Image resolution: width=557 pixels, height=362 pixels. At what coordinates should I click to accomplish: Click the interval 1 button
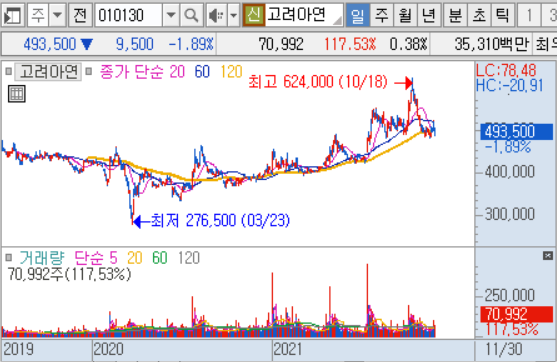point(529,15)
